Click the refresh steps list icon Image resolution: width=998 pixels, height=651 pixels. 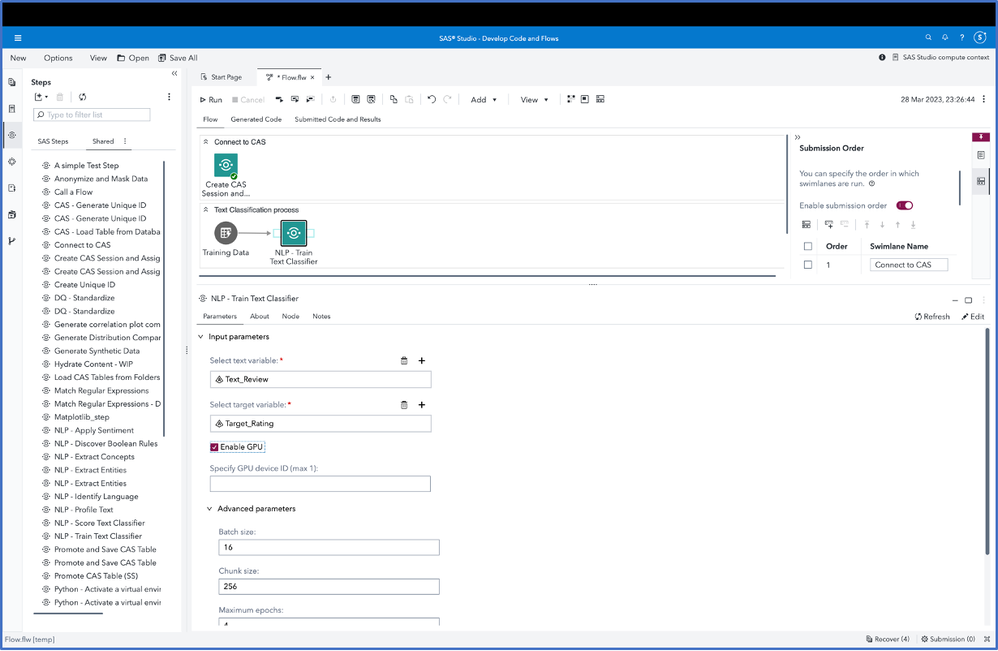[83, 97]
